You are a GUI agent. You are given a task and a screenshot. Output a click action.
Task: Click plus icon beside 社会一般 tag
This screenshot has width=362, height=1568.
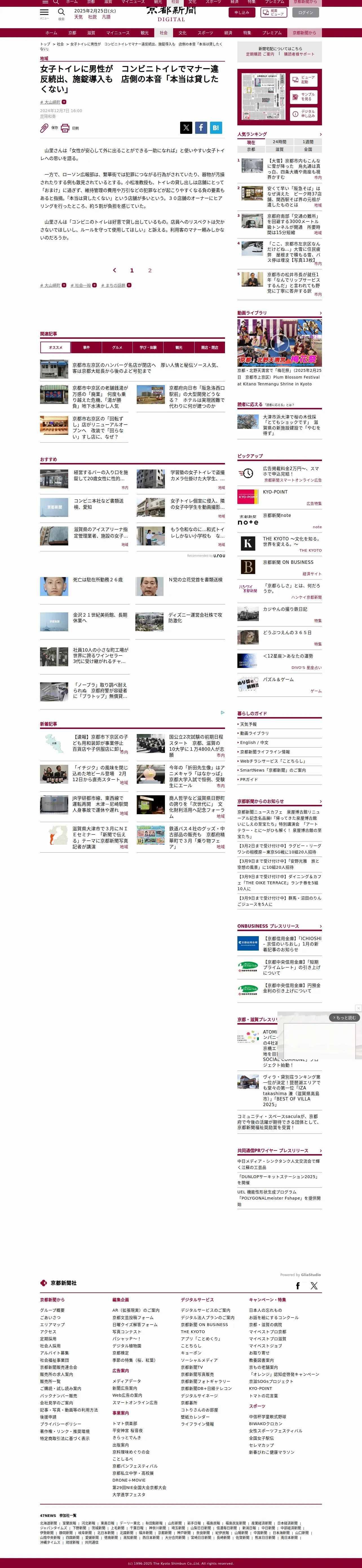click(x=94, y=285)
